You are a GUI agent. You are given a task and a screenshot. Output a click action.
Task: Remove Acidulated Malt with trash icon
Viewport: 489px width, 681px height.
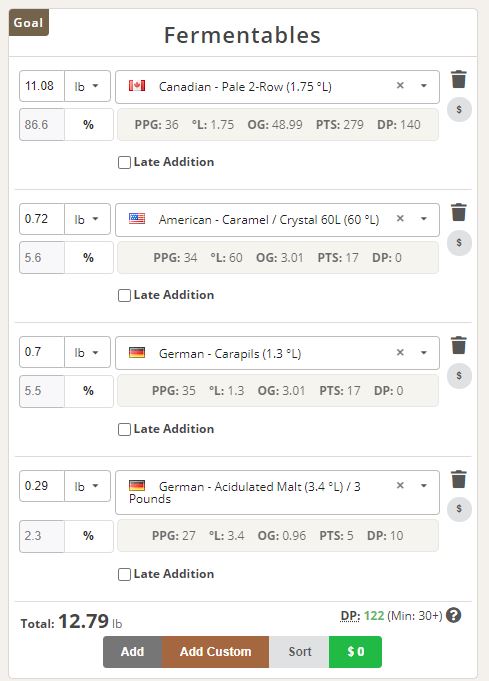click(x=459, y=479)
